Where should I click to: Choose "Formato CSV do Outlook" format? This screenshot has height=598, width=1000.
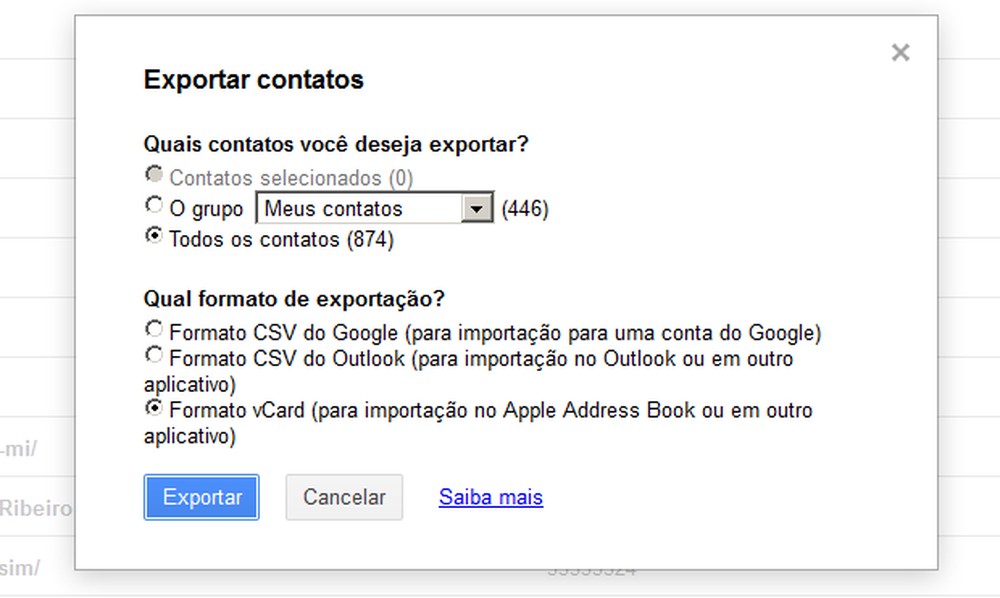coord(154,354)
